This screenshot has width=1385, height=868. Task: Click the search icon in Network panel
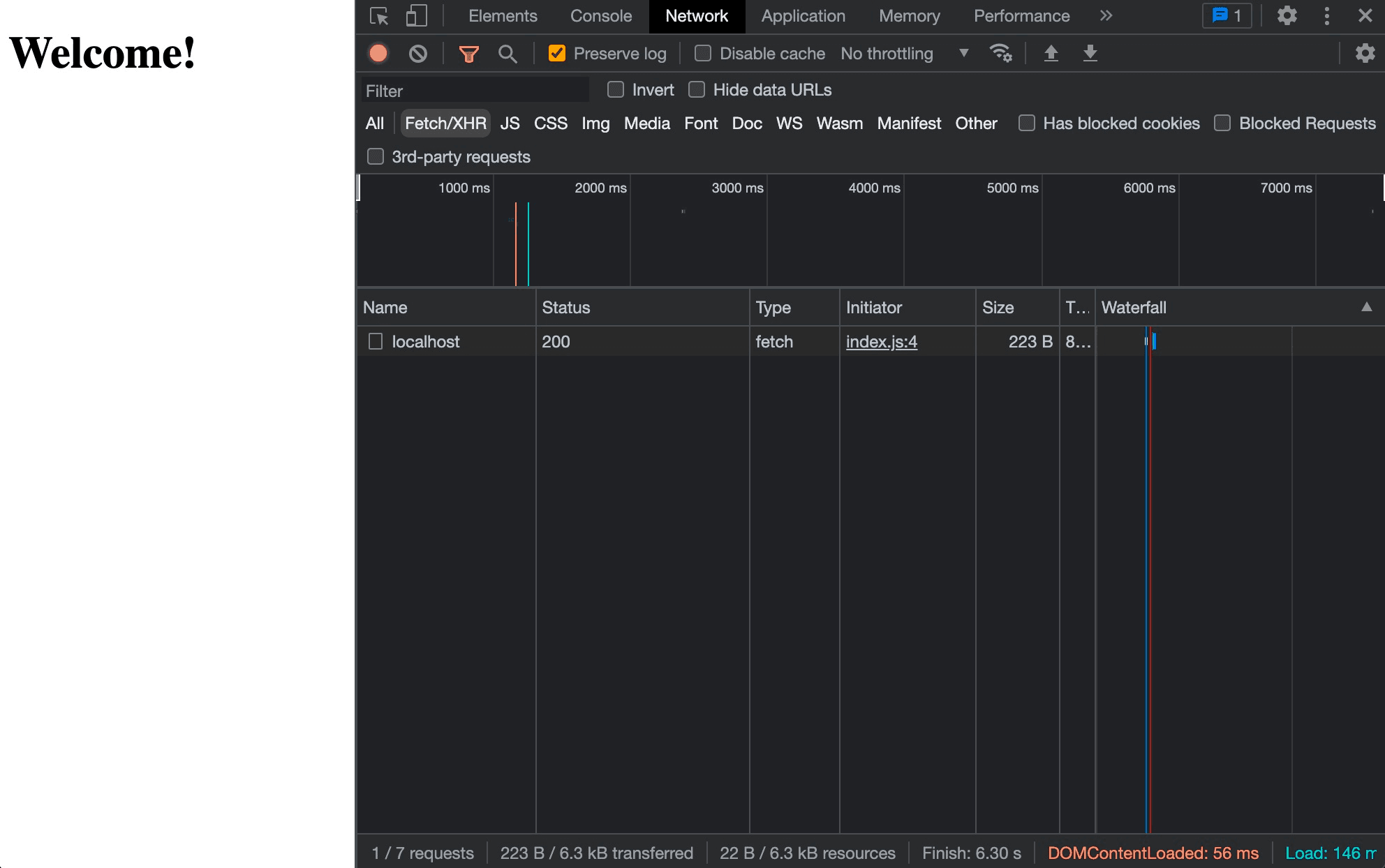pos(507,54)
